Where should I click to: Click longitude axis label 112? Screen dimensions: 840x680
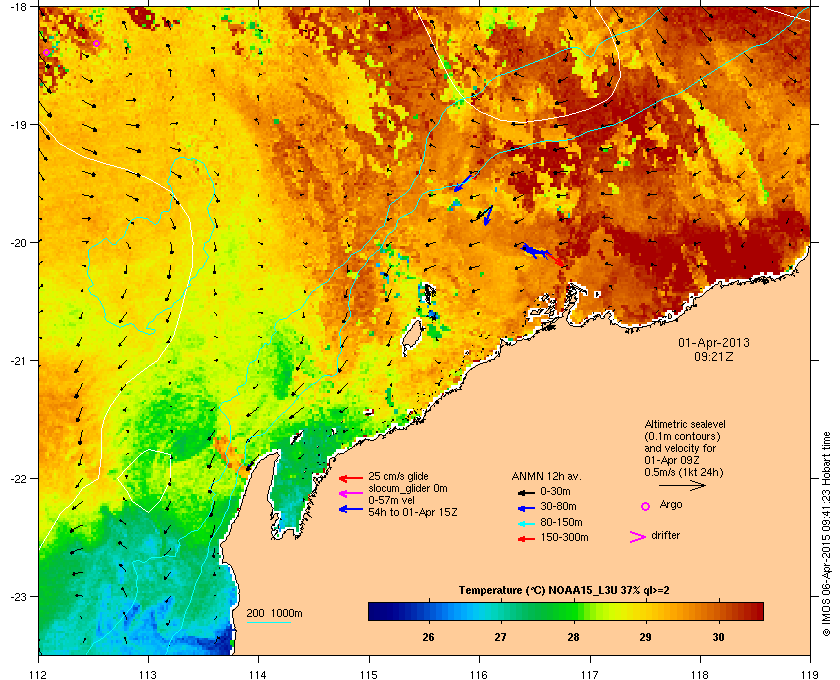click(39, 675)
